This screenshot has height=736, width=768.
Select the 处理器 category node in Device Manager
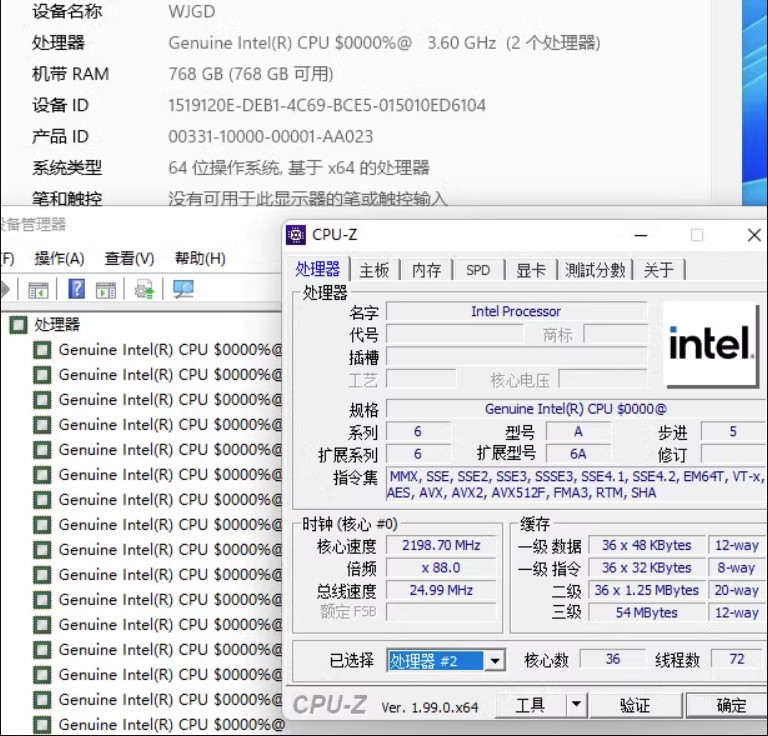pyautogui.click(x=57, y=324)
